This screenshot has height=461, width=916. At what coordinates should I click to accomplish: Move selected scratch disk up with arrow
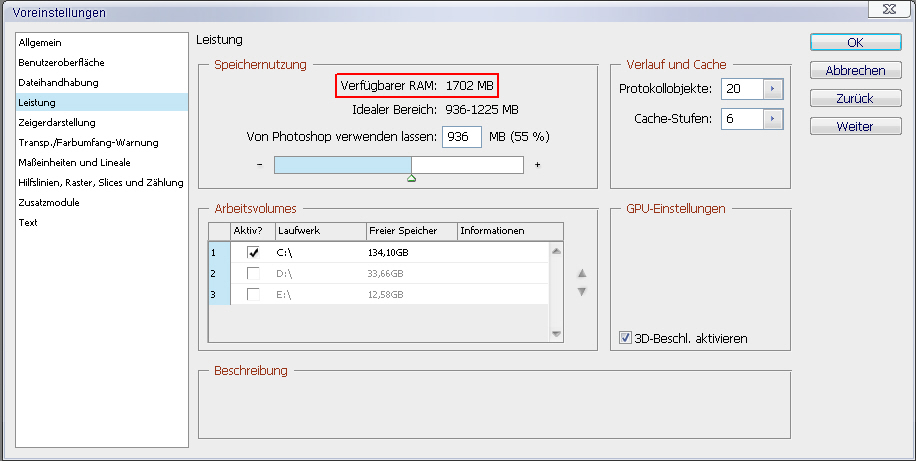click(582, 273)
